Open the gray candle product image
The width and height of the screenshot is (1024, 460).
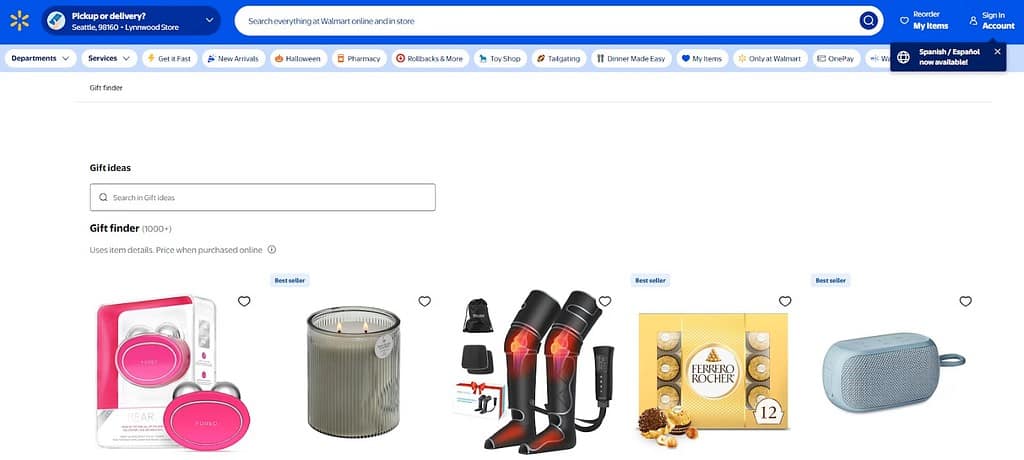353,371
